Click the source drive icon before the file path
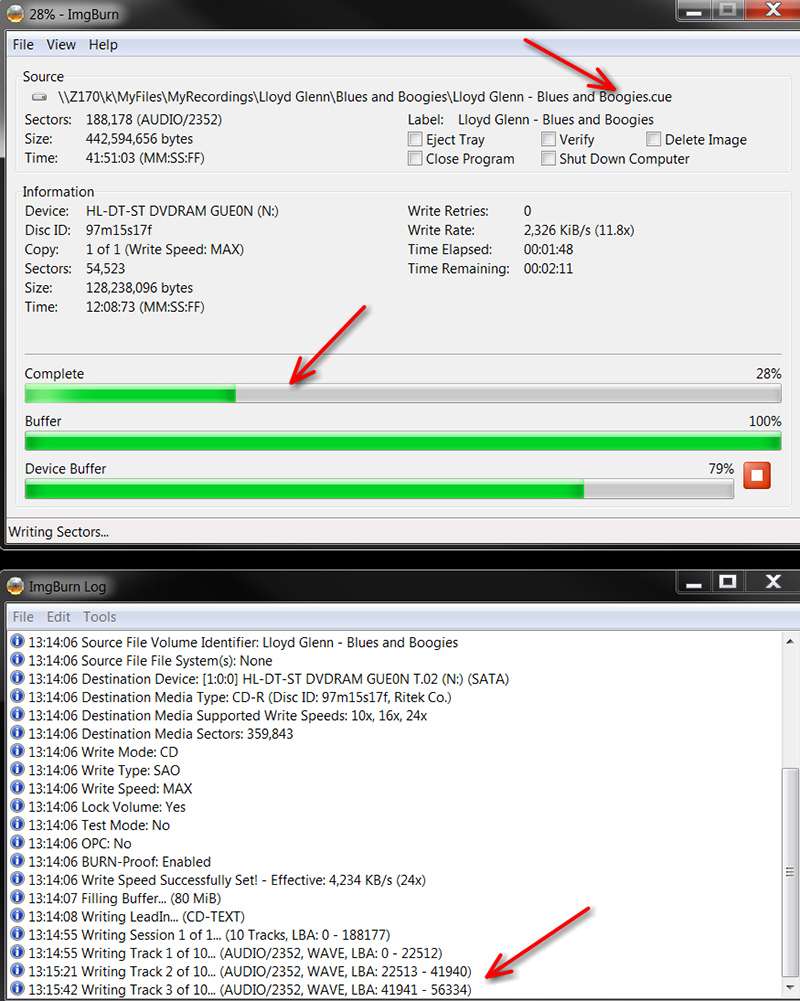This screenshot has height=1001, width=800. click(40, 97)
